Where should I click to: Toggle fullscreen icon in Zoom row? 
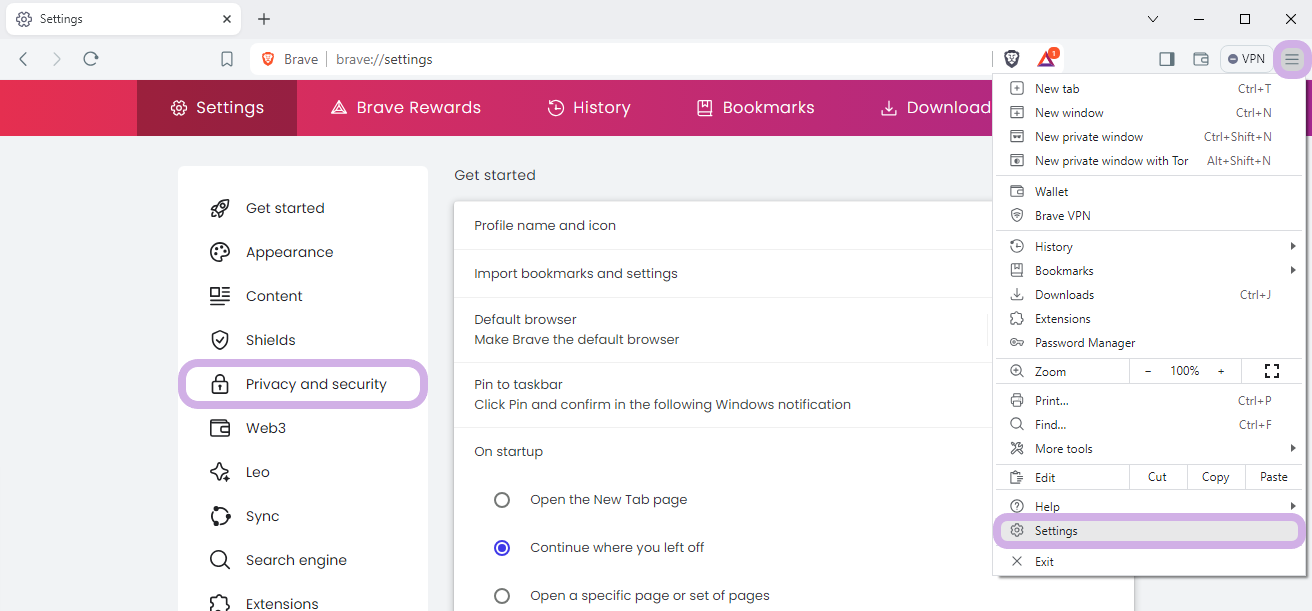(x=1272, y=371)
